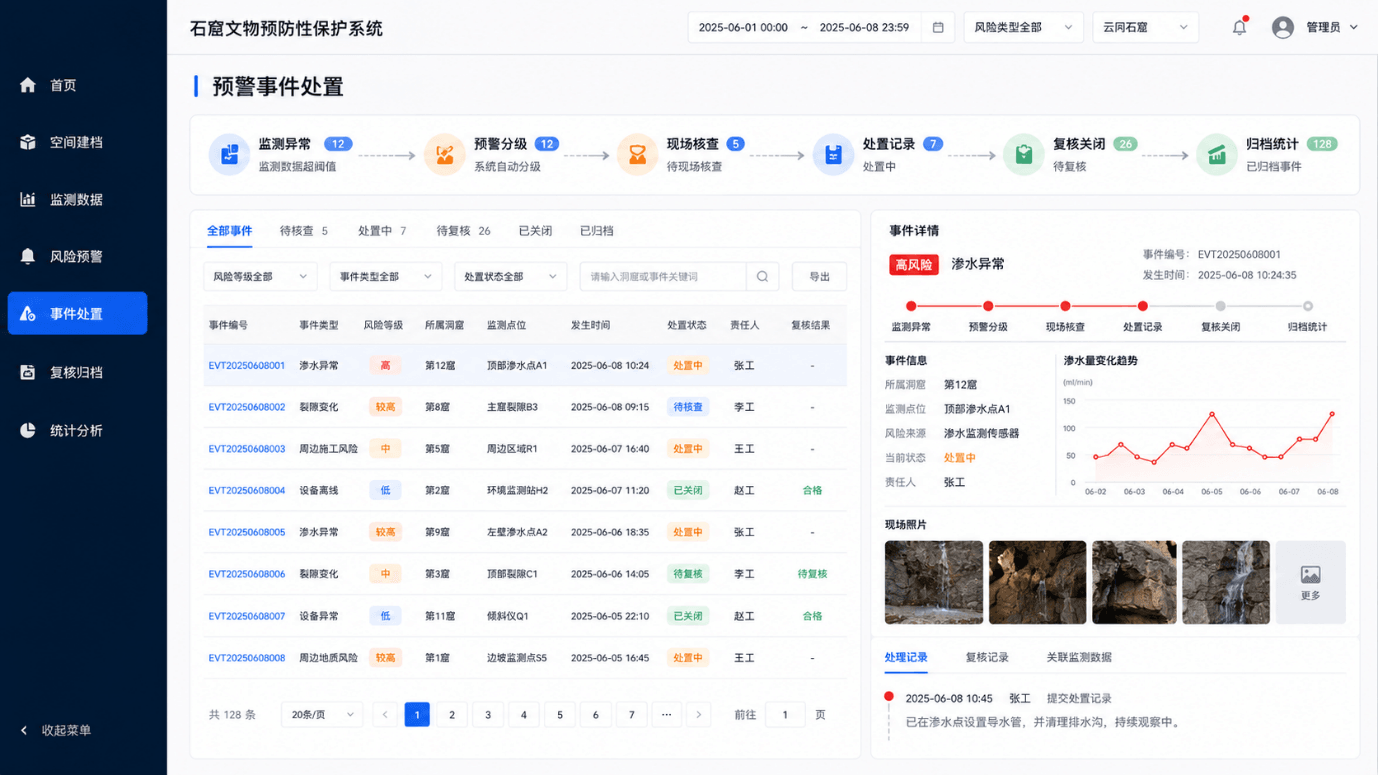Go to page 7
Image resolution: width=1378 pixels, height=775 pixels.
631,714
